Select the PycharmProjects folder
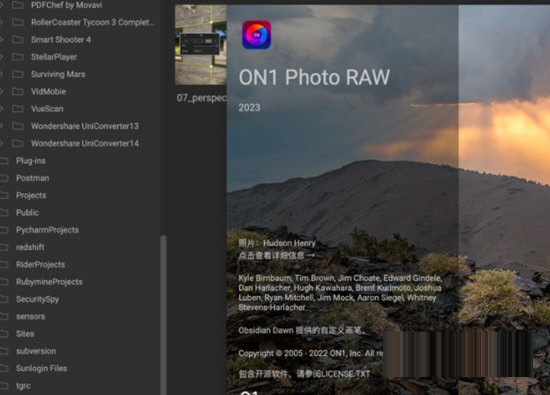 (x=47, y=230)
